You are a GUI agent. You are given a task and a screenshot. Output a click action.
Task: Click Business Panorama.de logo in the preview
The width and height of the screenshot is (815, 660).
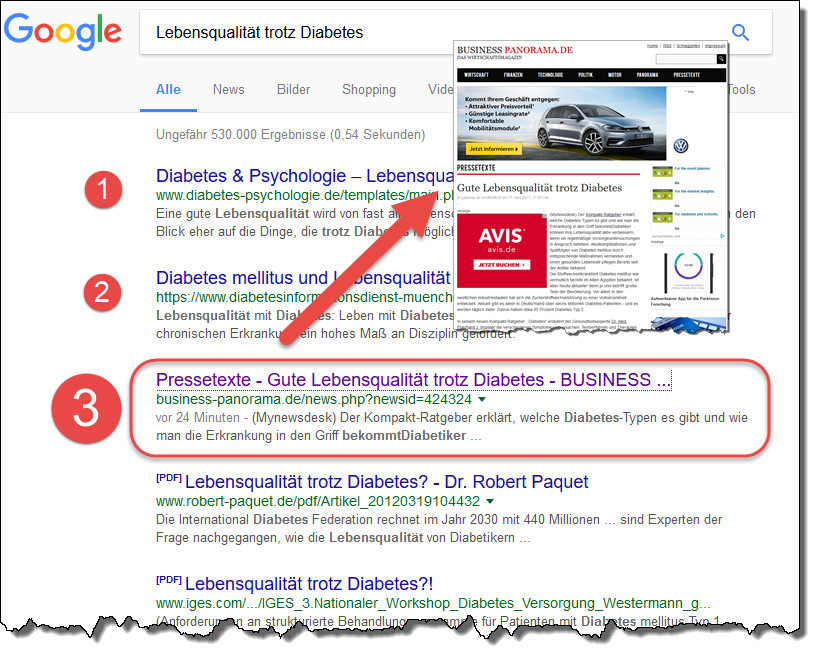[x=515, y=51]
